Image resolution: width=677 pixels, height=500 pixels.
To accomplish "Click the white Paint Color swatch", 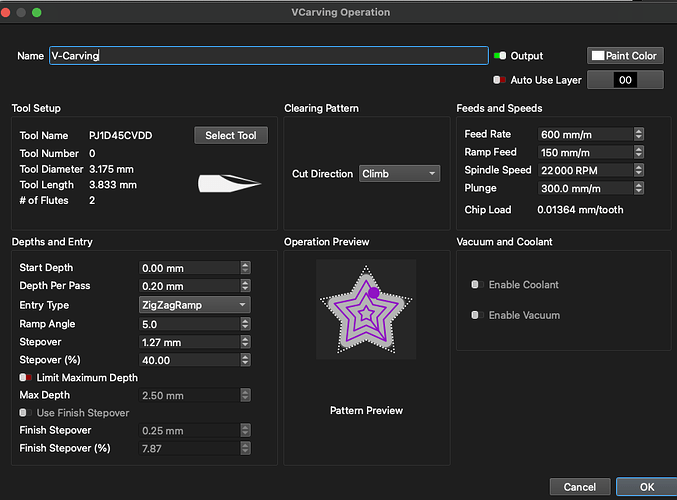I will (598, 56).
